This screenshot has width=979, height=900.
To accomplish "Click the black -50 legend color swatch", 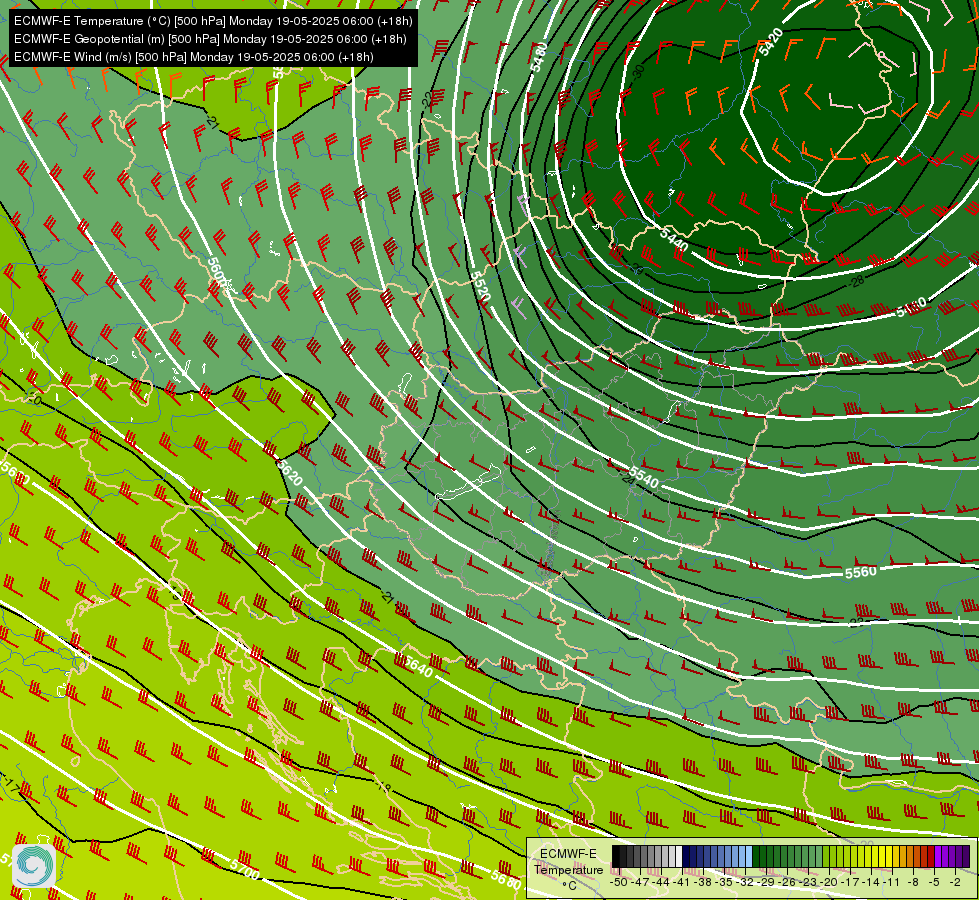I will pos(616,856).
